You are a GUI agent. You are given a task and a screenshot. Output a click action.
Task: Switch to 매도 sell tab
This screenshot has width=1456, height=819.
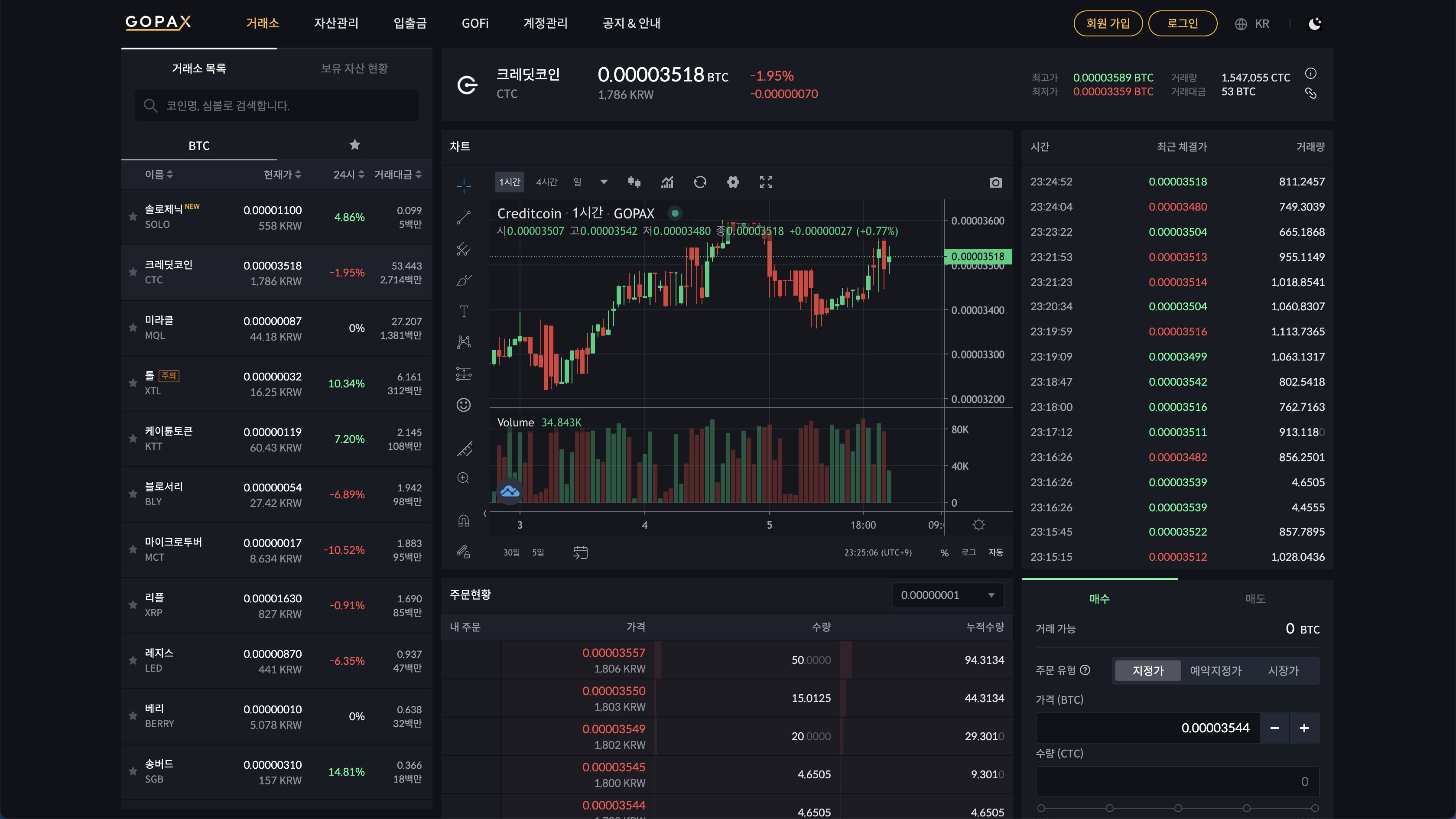(x=1255, y=598)
